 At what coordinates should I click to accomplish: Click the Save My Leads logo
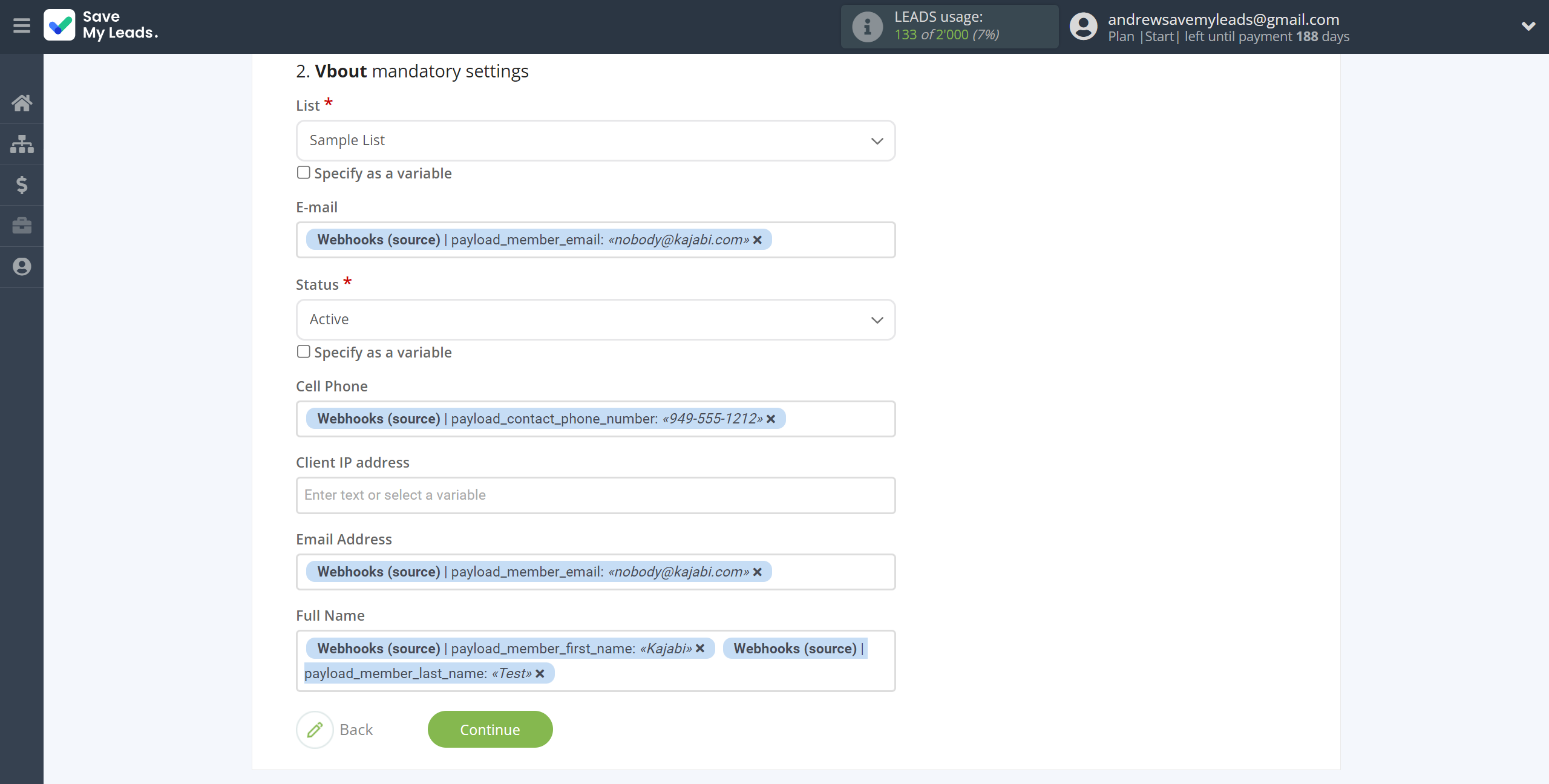(101, 25)
